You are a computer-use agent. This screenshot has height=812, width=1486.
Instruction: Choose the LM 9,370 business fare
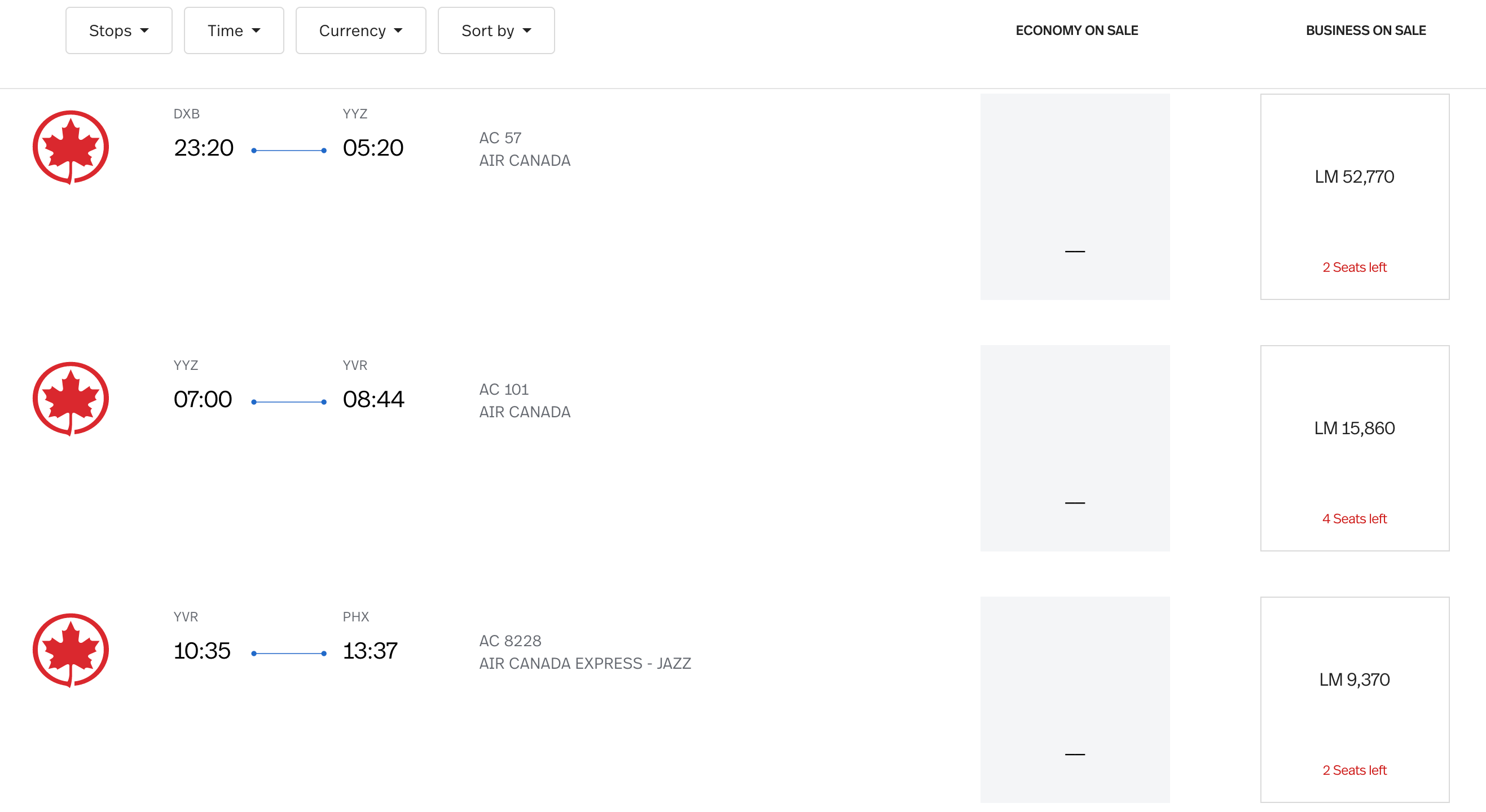(1355, 700)
